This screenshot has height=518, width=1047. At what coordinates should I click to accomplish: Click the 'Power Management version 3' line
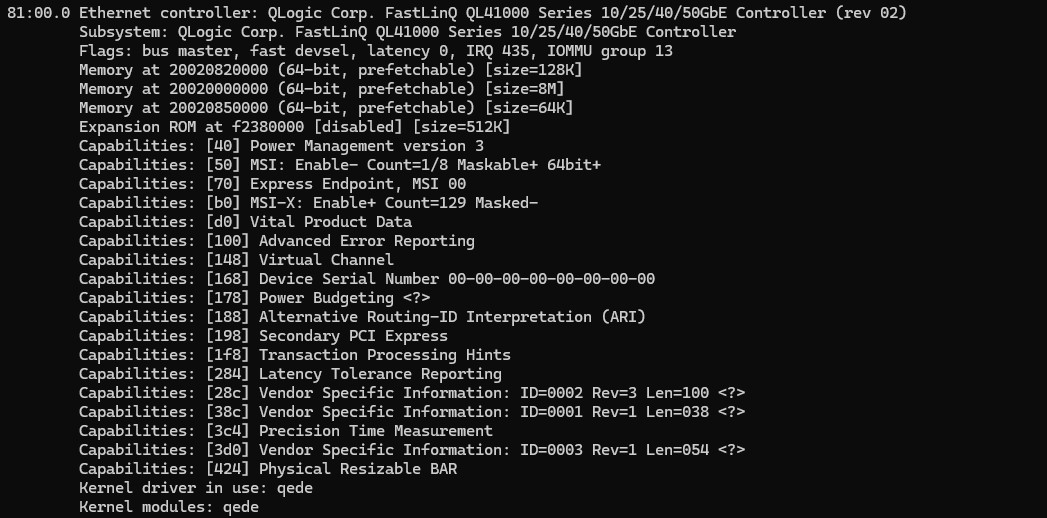pos(281,146)
